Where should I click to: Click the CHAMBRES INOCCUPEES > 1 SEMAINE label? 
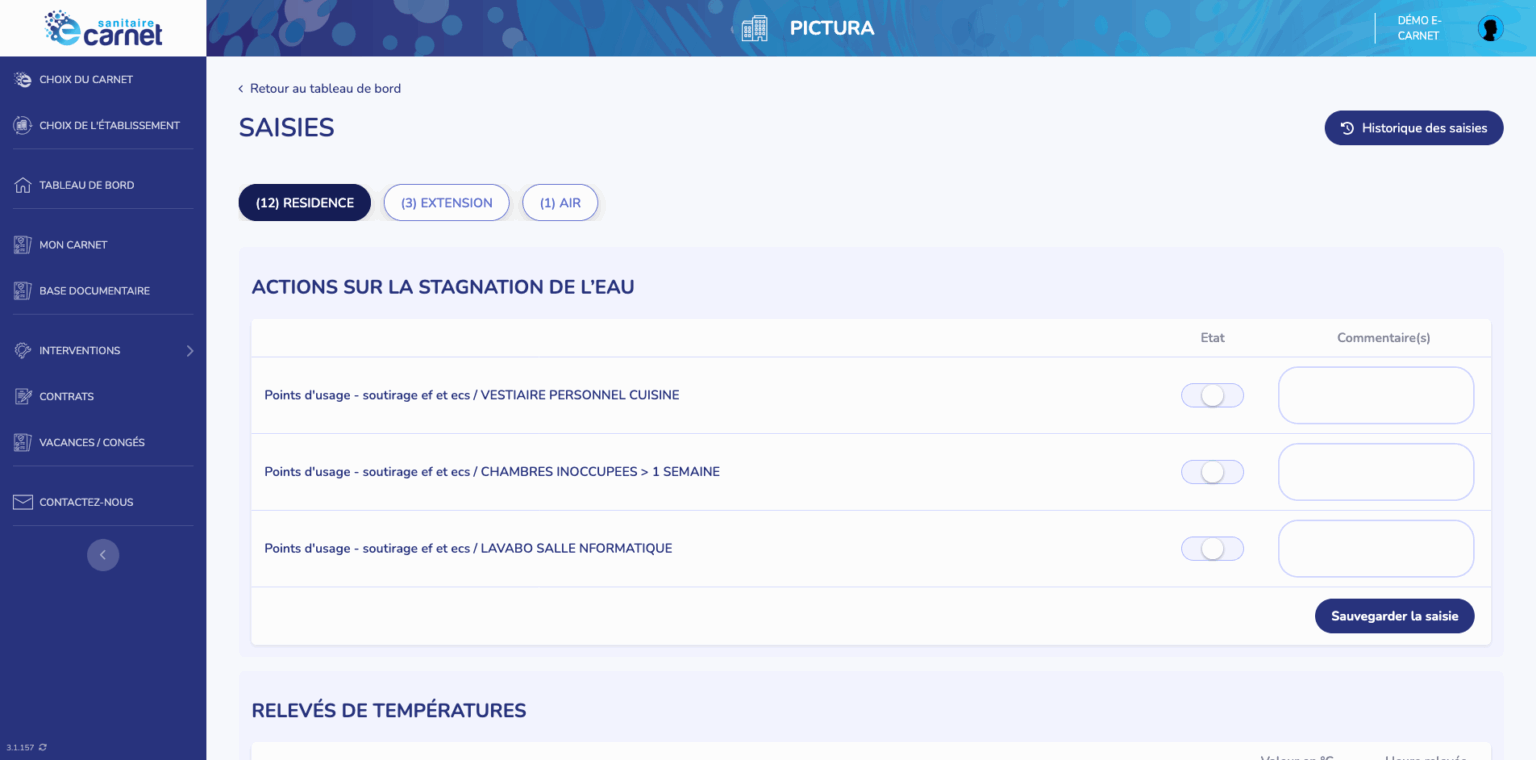(492, 472)
